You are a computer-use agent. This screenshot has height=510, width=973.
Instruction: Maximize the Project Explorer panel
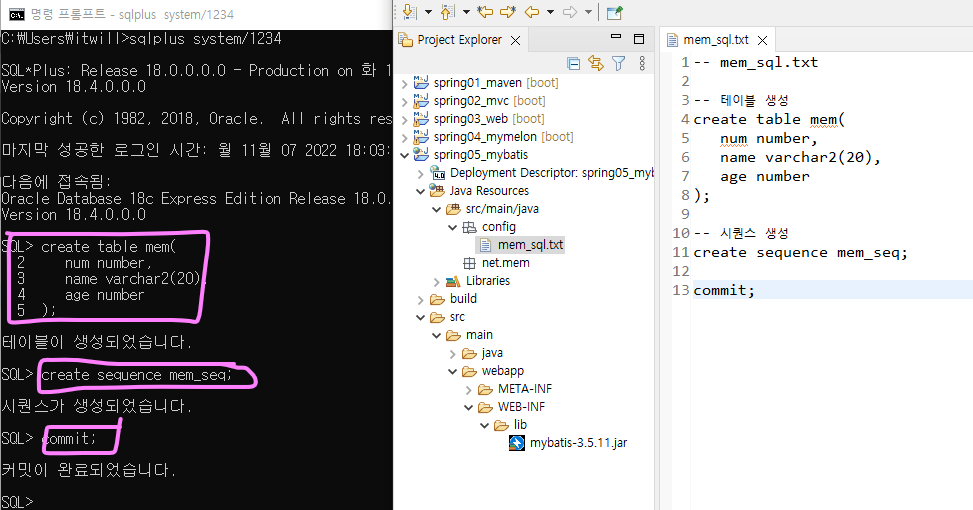(639, 39)
